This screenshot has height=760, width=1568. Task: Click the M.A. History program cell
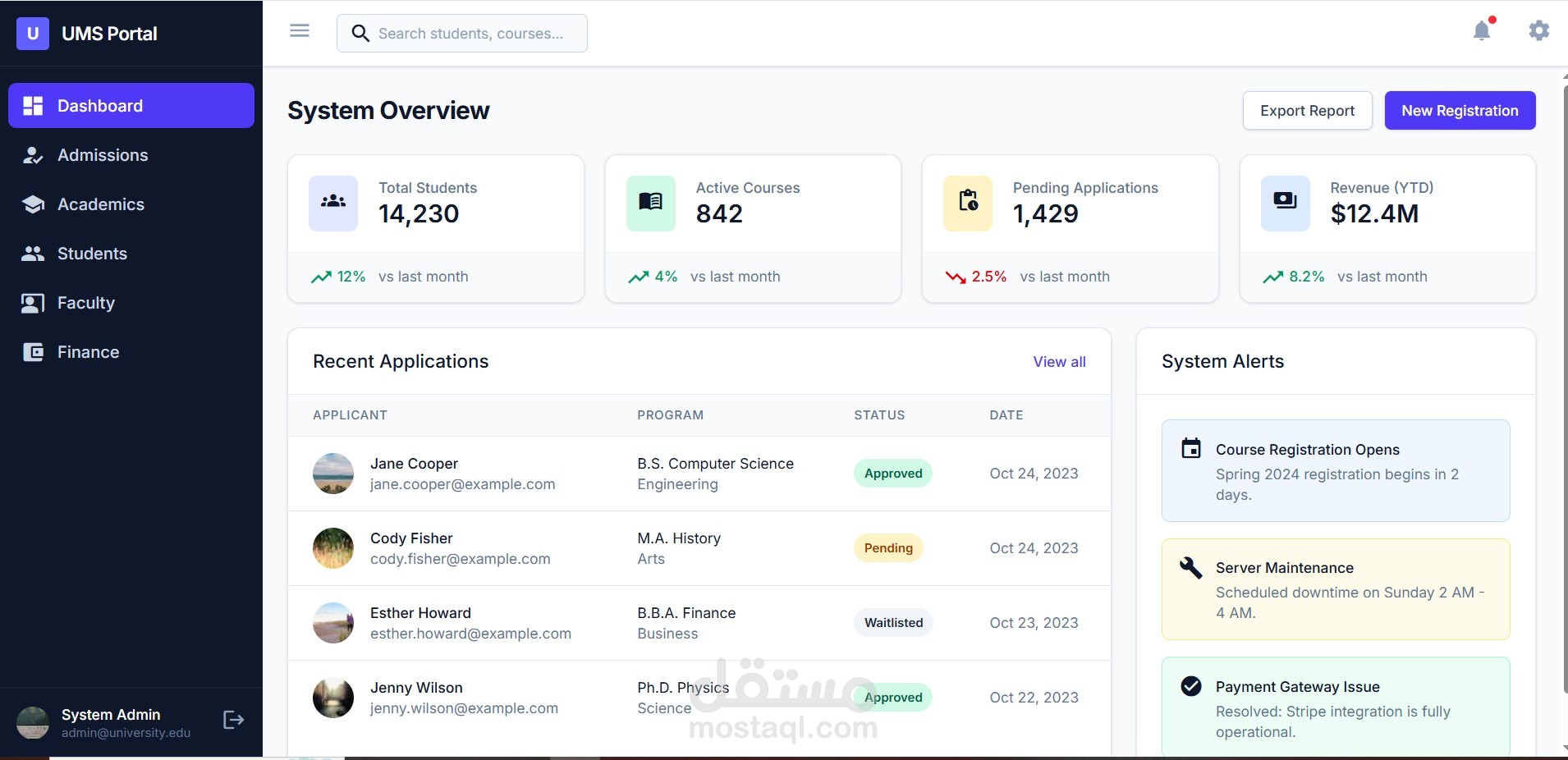click(x=679, y=538)
